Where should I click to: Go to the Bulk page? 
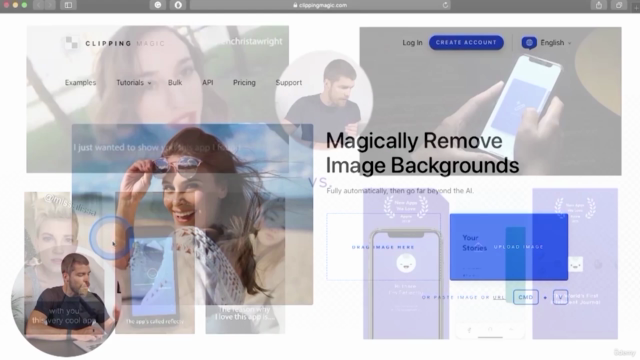point(175,82)
